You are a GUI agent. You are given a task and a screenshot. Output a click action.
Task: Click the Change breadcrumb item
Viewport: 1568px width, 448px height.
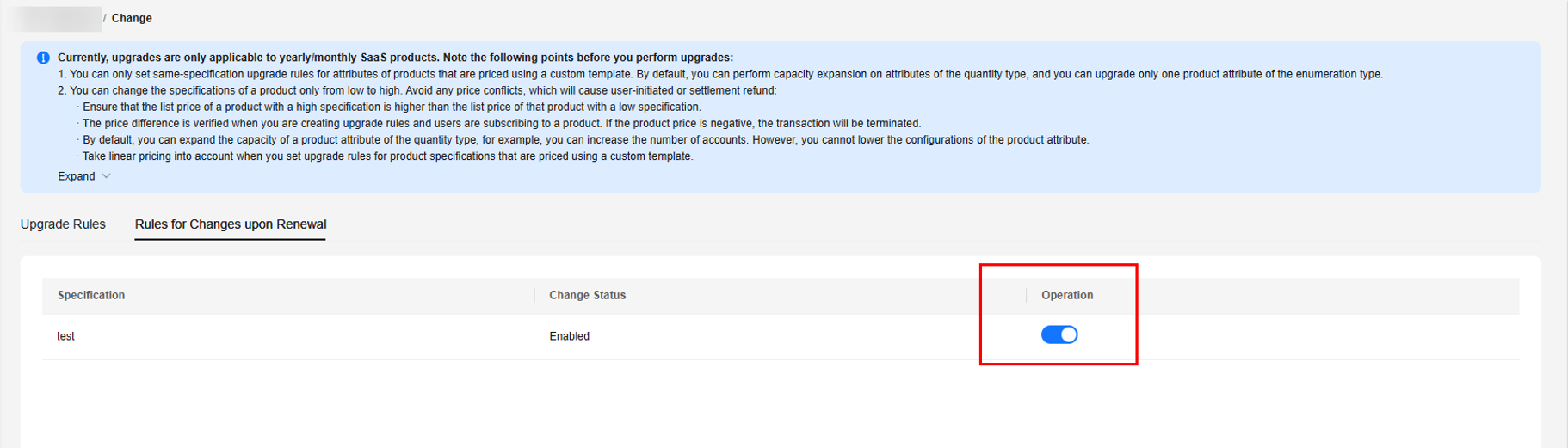132,18
